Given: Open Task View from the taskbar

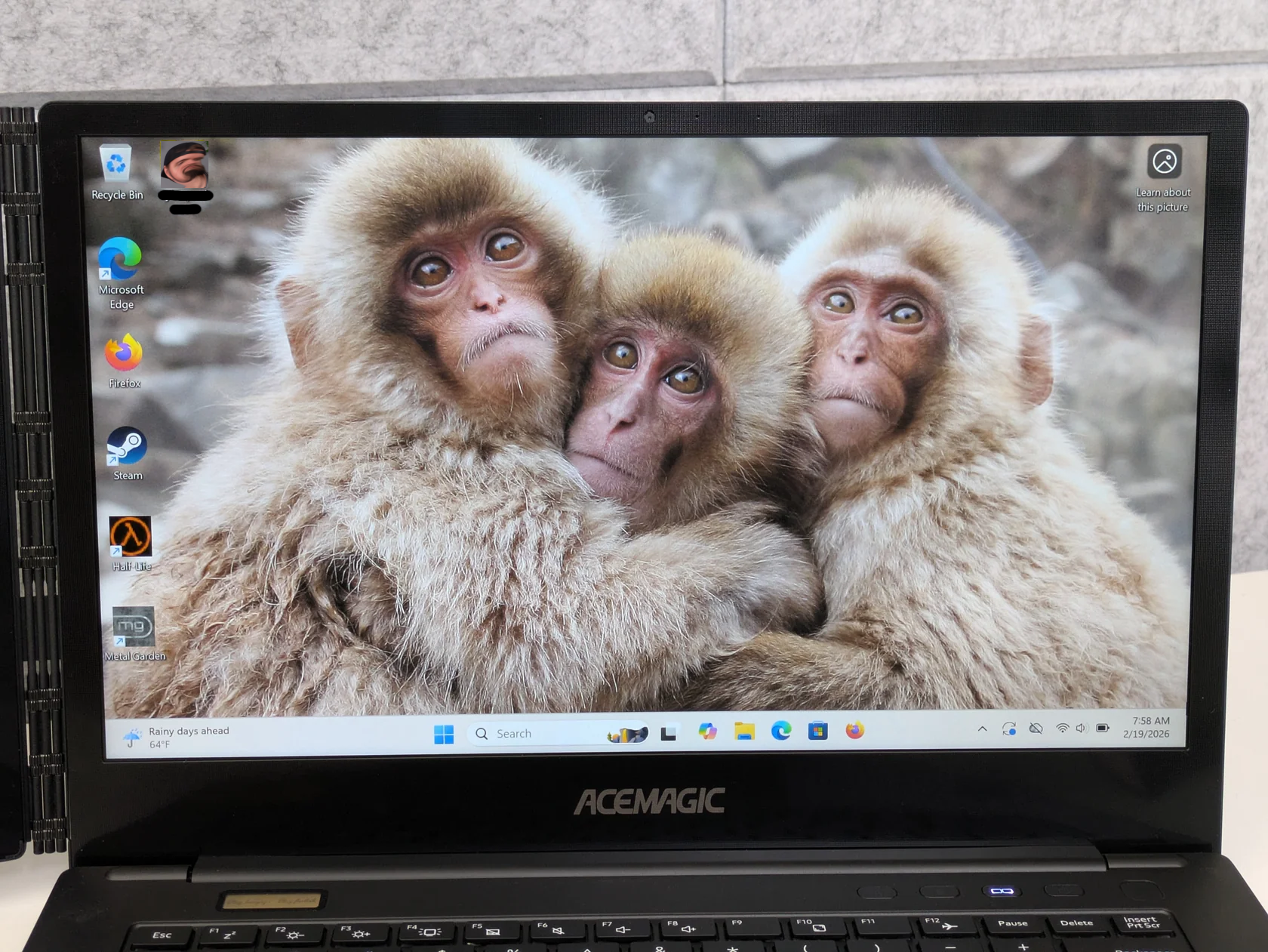Looking at the screenshot, I should tap(668, 733).
